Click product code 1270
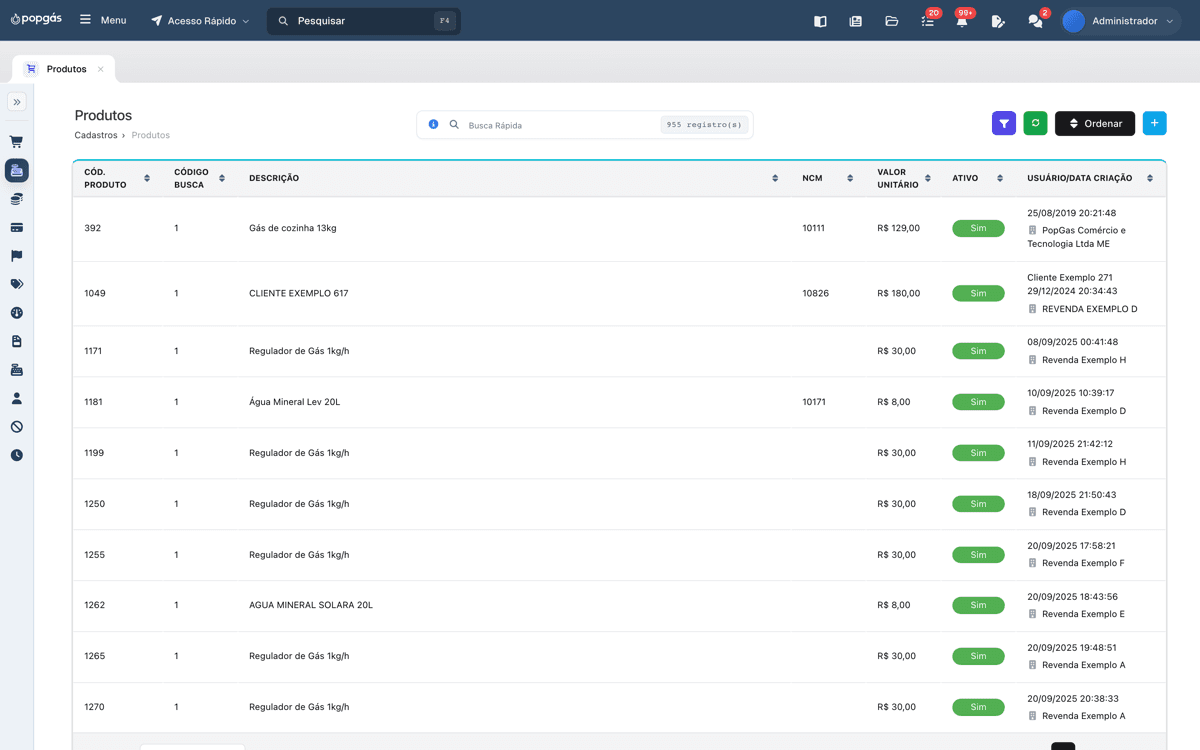The height and width of the screenshot is (750, 1200). coord(94,707)
